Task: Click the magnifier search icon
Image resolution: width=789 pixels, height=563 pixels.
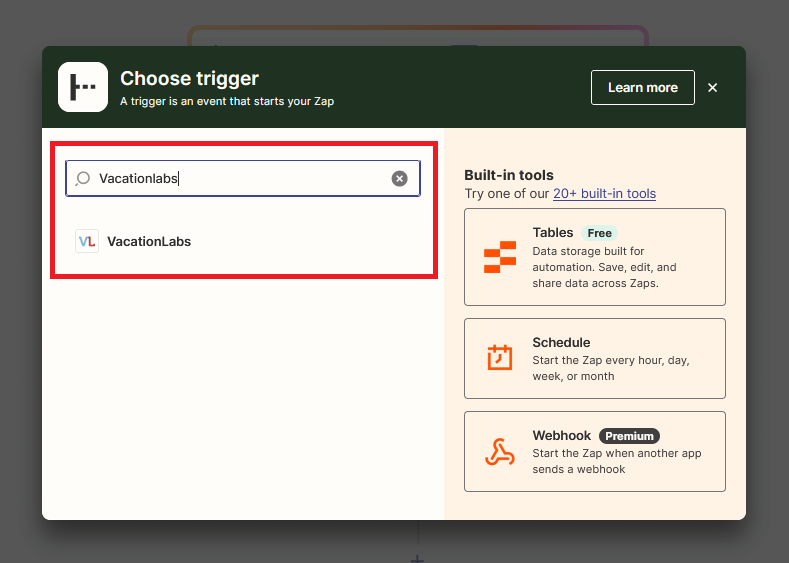Action: [83, 179]
